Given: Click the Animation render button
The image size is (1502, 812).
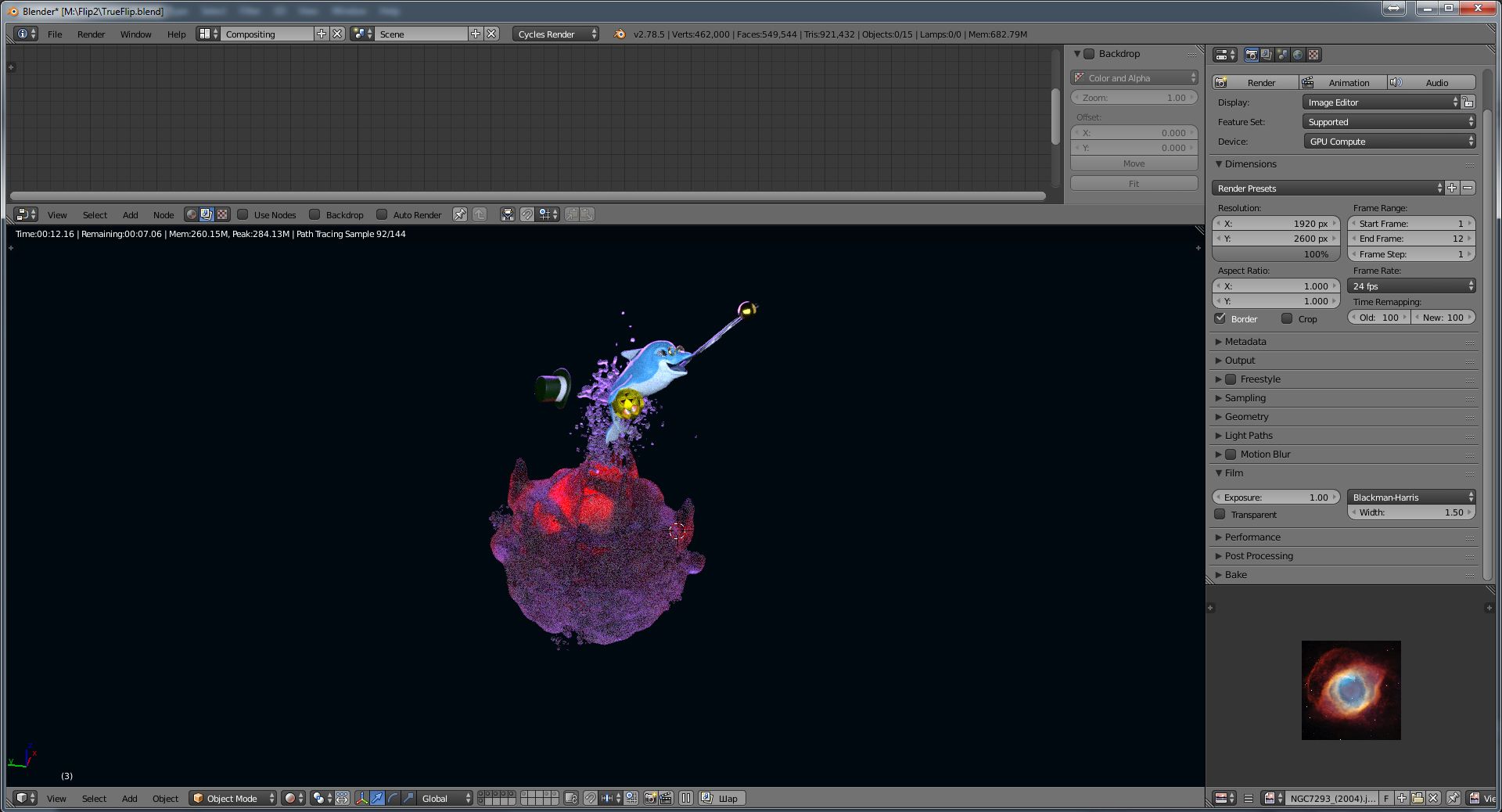Looking at the screenshot, I should (1343, 83).
